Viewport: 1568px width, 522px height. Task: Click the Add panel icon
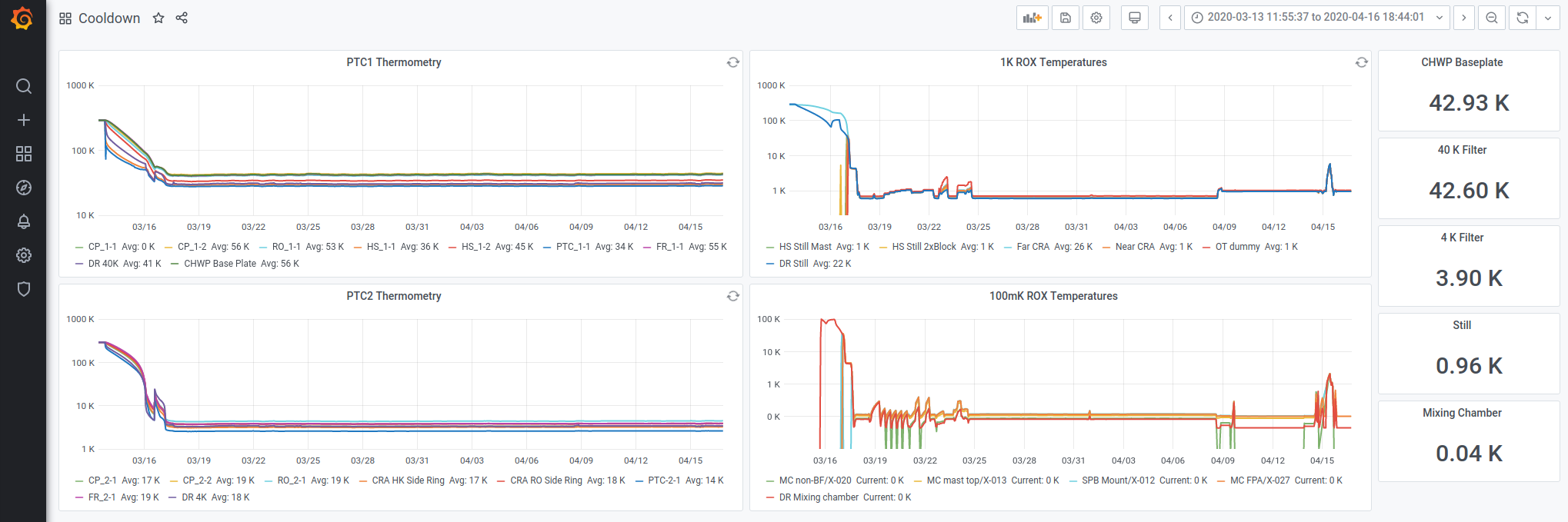[1032, 18]
